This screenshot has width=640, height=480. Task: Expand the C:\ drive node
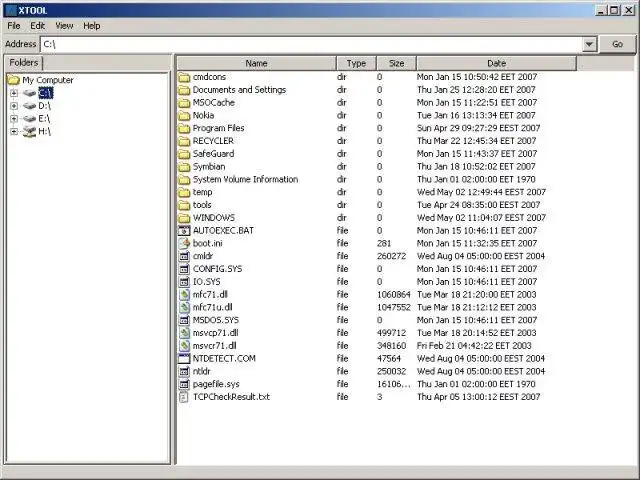click(x=14, y=93)
